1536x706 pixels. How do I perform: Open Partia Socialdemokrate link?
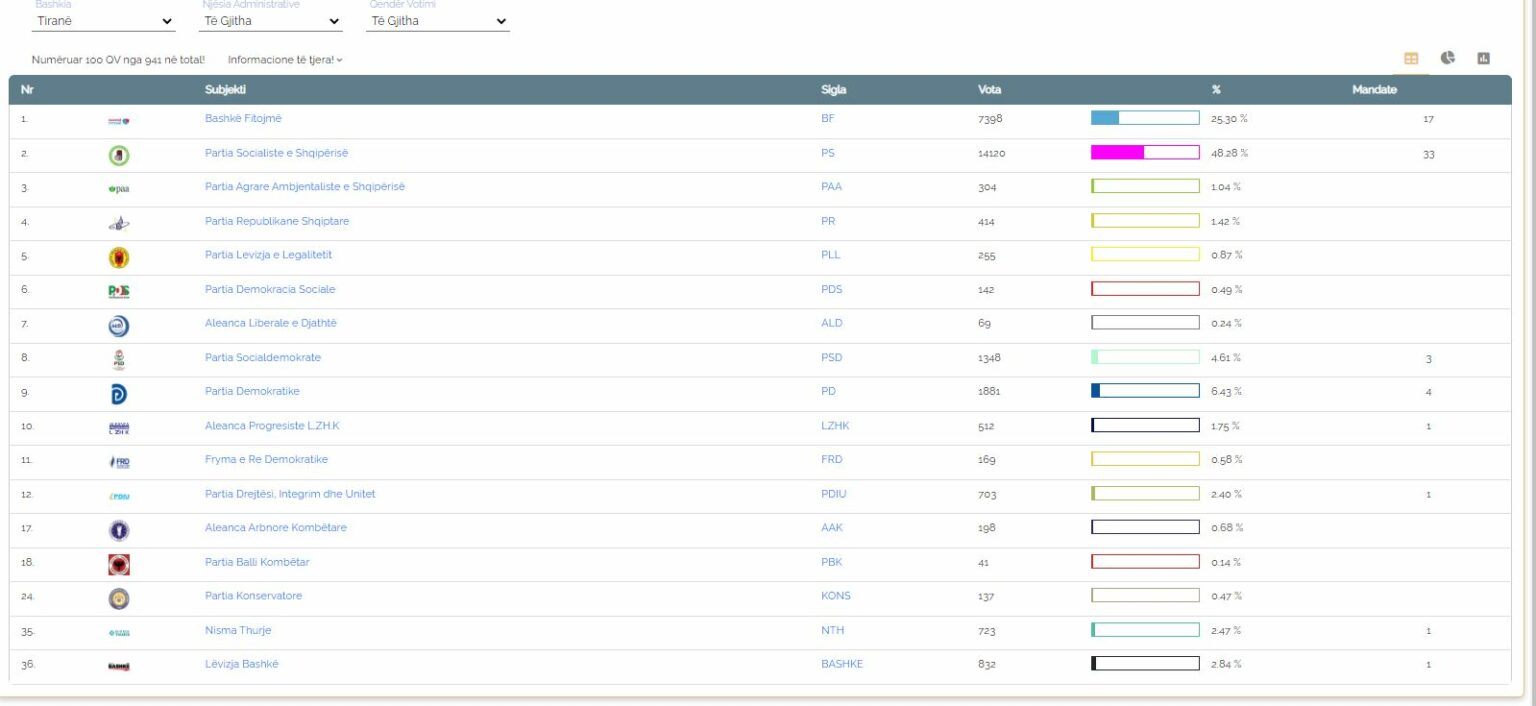click(x=263, y=357)
